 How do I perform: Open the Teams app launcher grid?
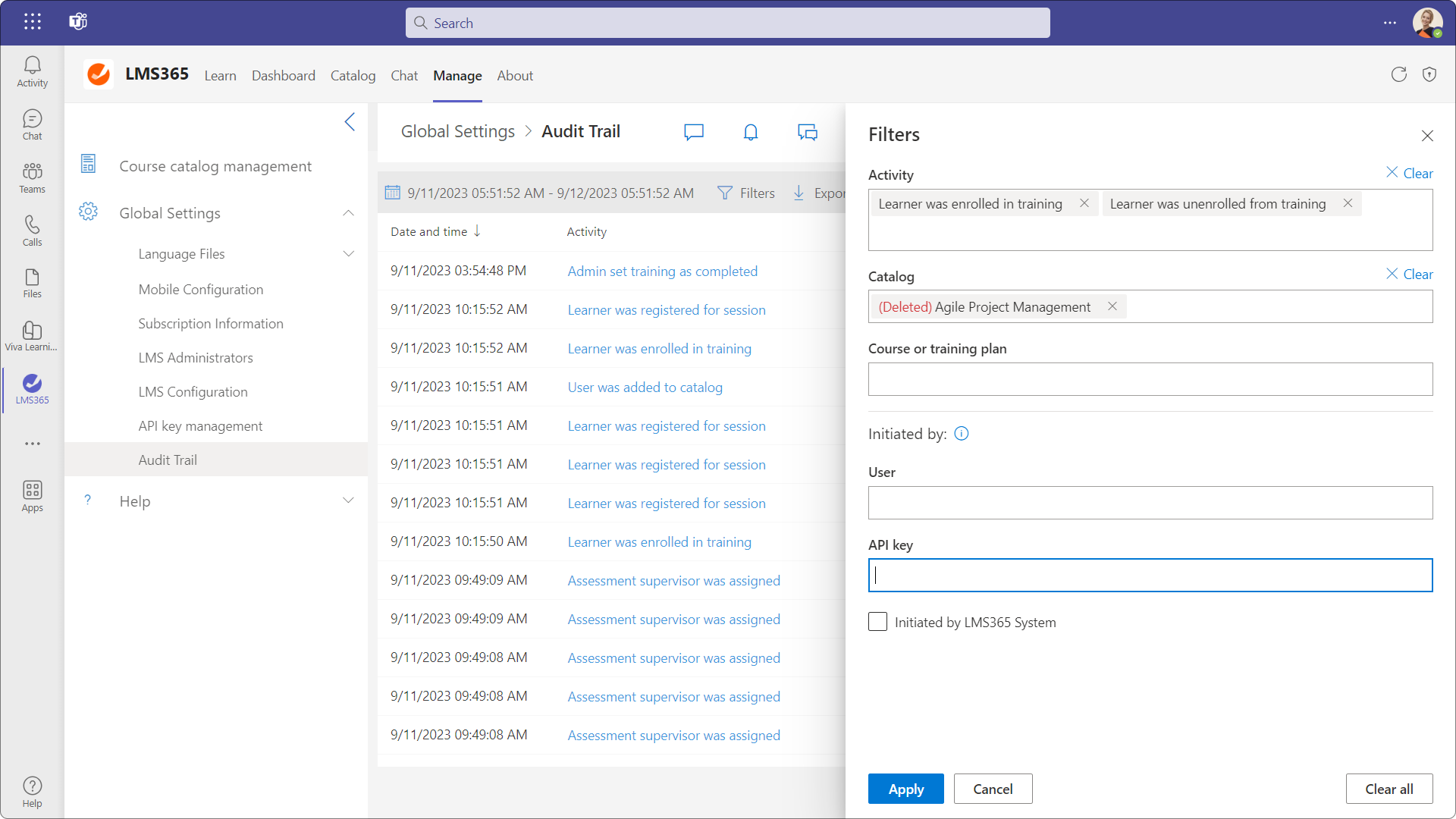click(x=32, y=22)
